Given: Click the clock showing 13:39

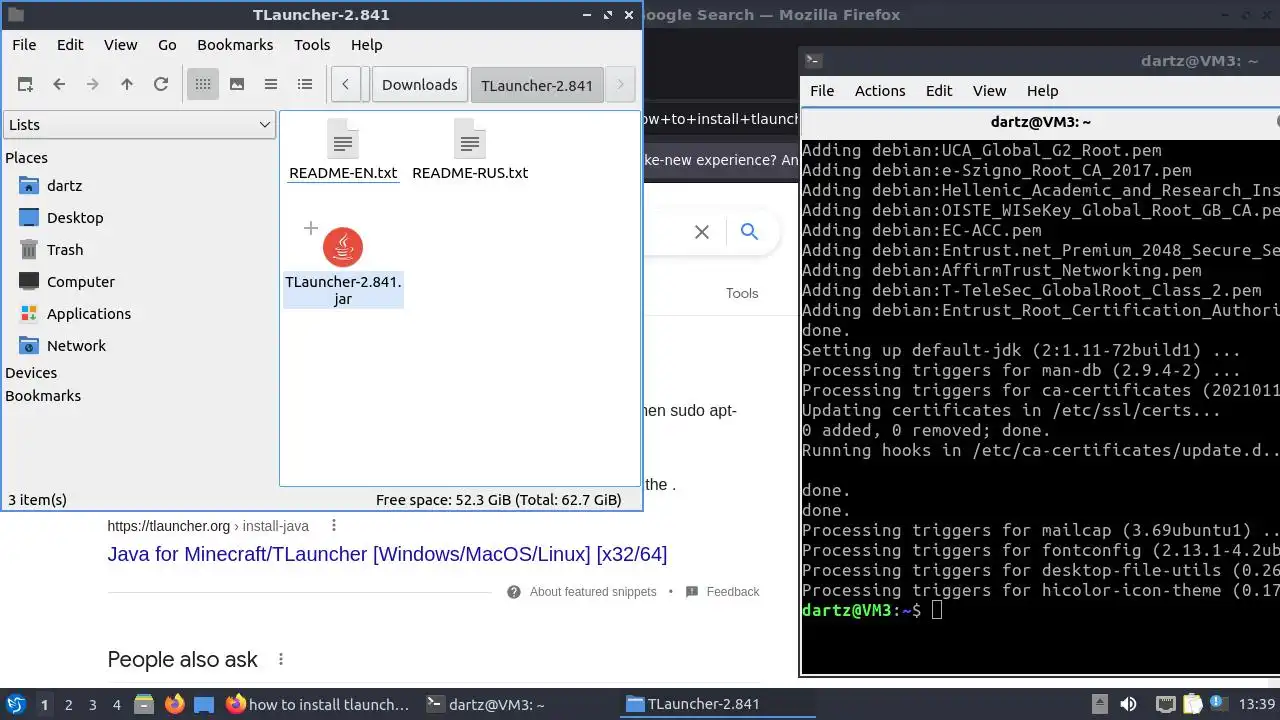Looking at the screenshot, I should click(1257, 704).
